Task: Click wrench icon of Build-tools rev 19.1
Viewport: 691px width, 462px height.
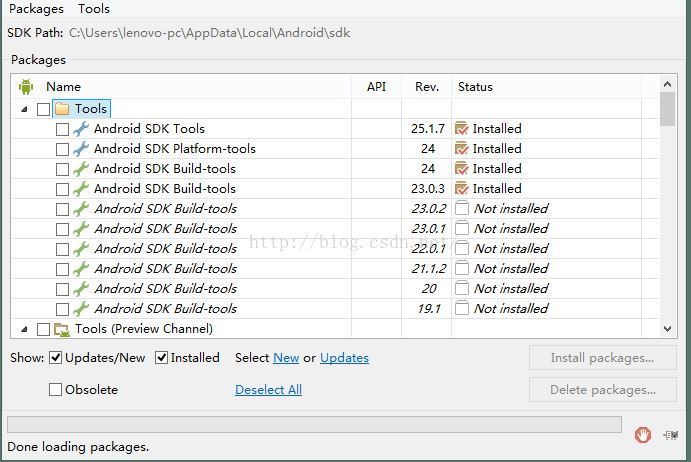Action: point(81,309)
